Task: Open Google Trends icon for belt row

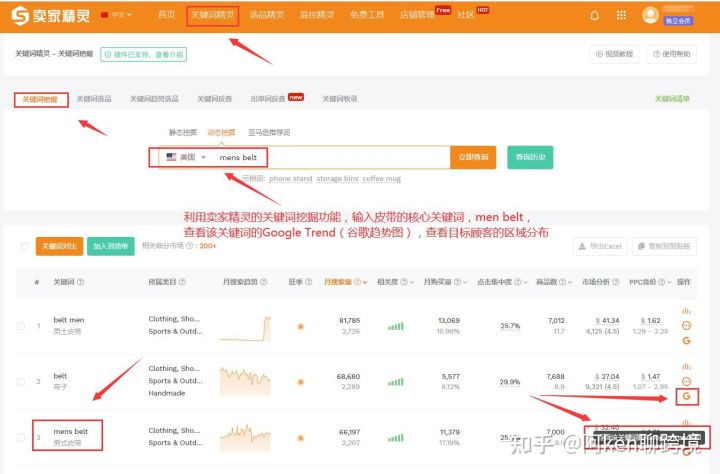Action: (x=686, y=396)
